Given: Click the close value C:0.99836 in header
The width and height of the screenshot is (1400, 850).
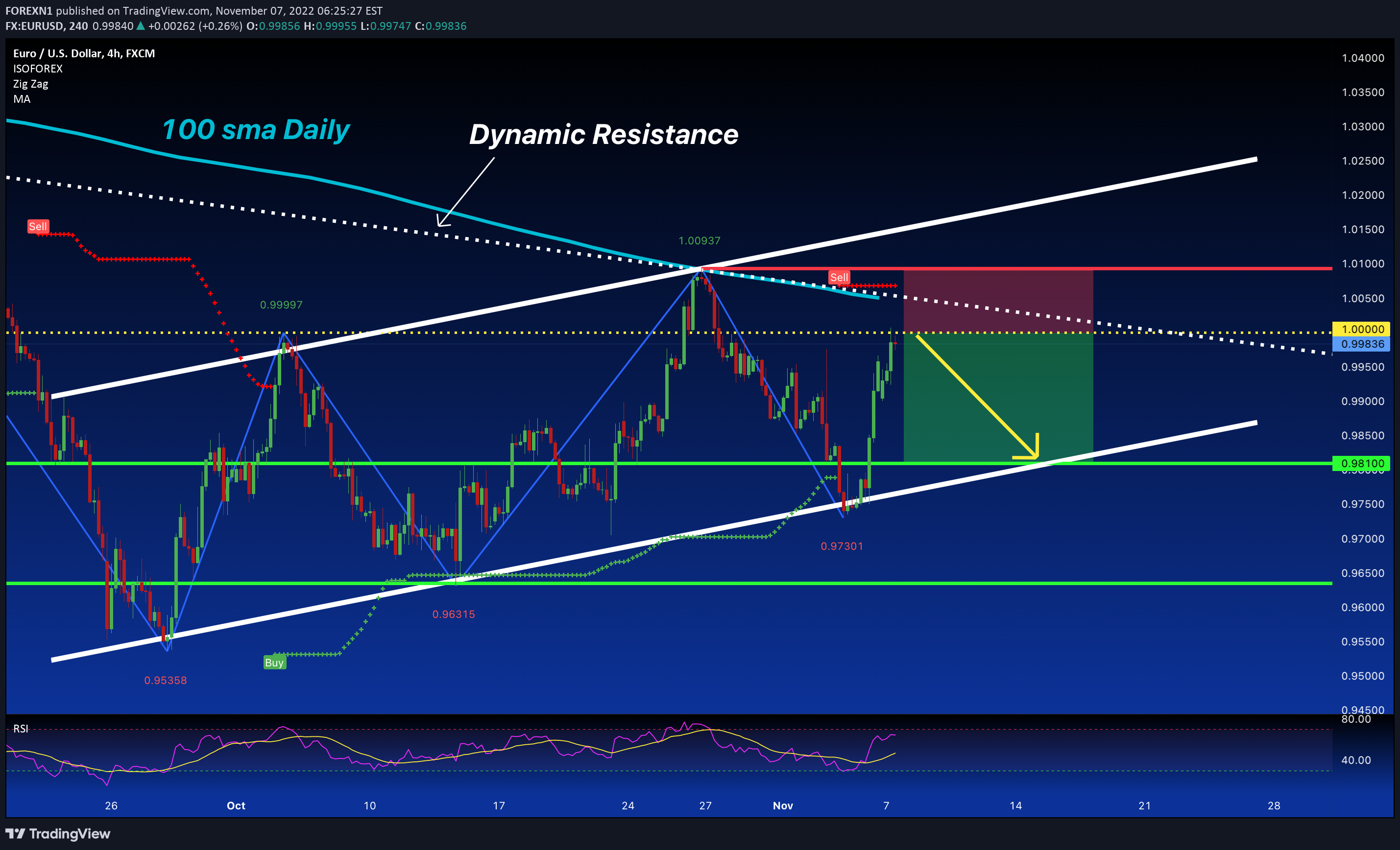Looking at the screenshot, I should (440, 26).
